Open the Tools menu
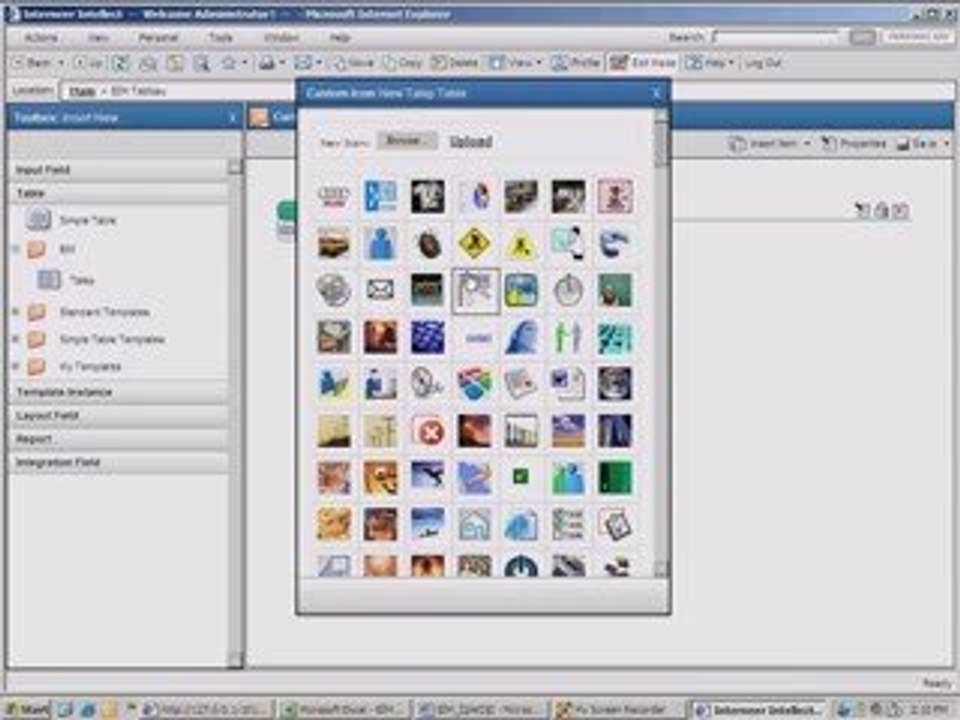960x720 pixels. [x=220, y=38]
